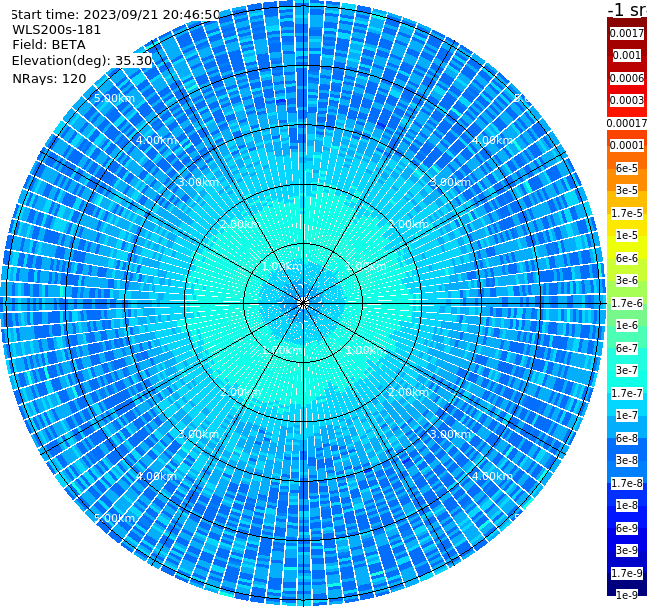Select the 6e-9 colorbar label
The width and height of the screenshot is (647, 607).
627,528
